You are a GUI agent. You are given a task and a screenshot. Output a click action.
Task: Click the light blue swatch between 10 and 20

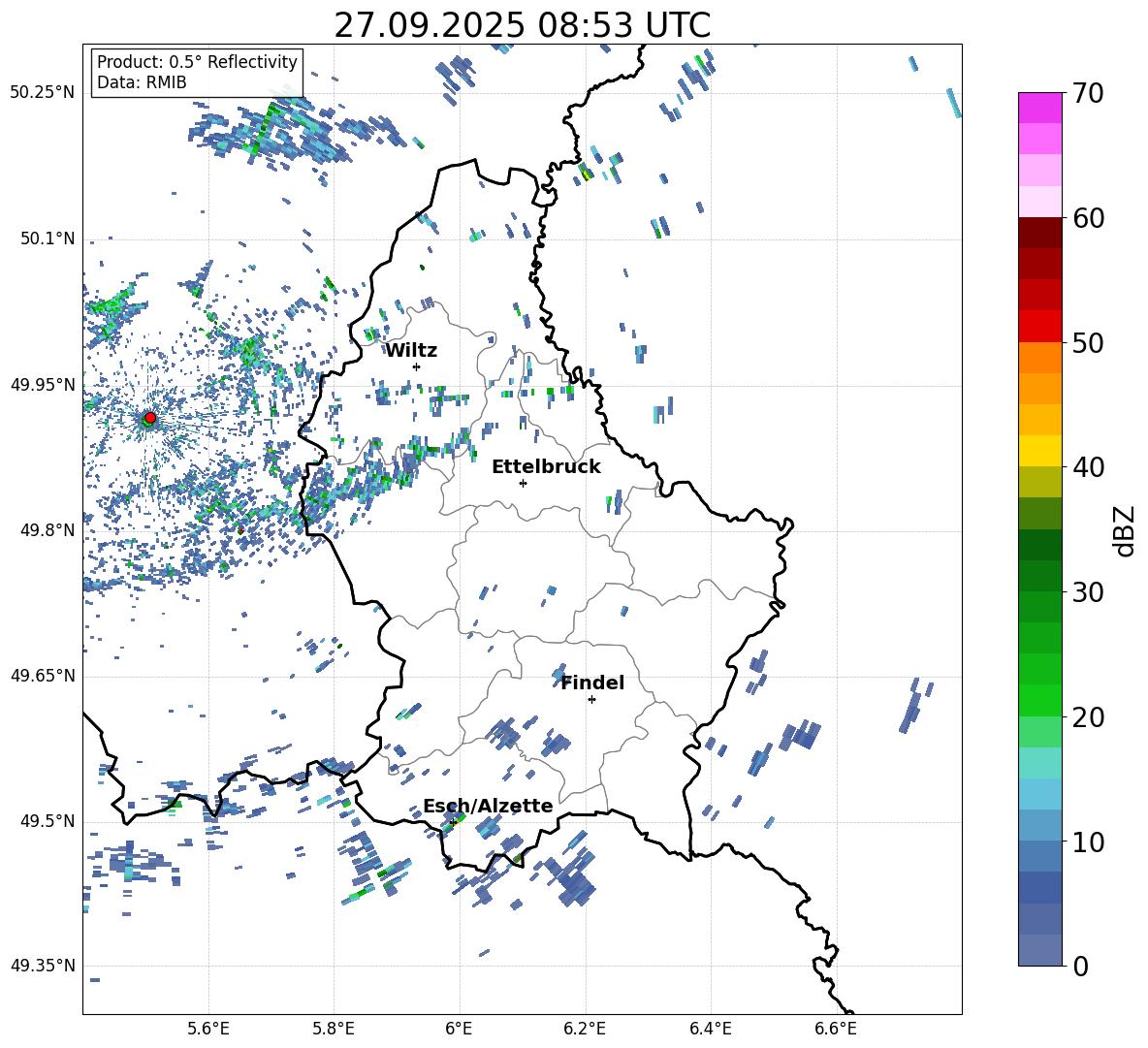pos(1039,794)
